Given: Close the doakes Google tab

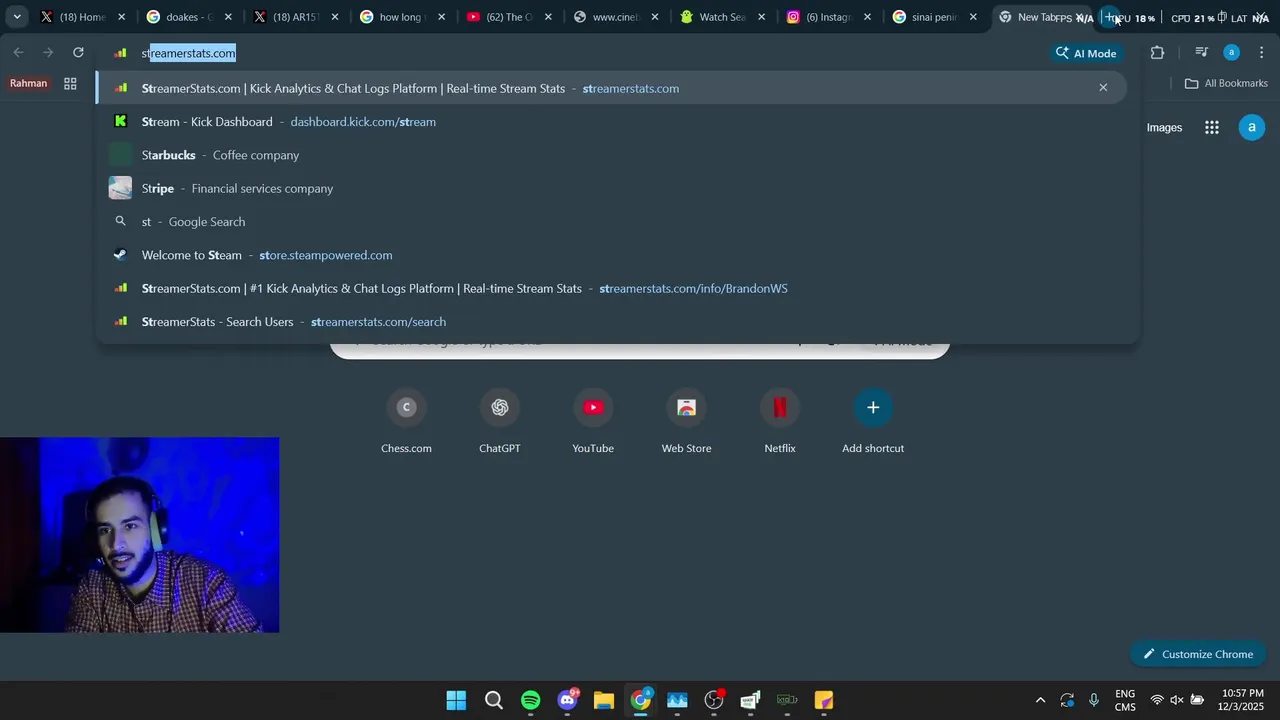Looking at the screenshot, I should (228, 17).
